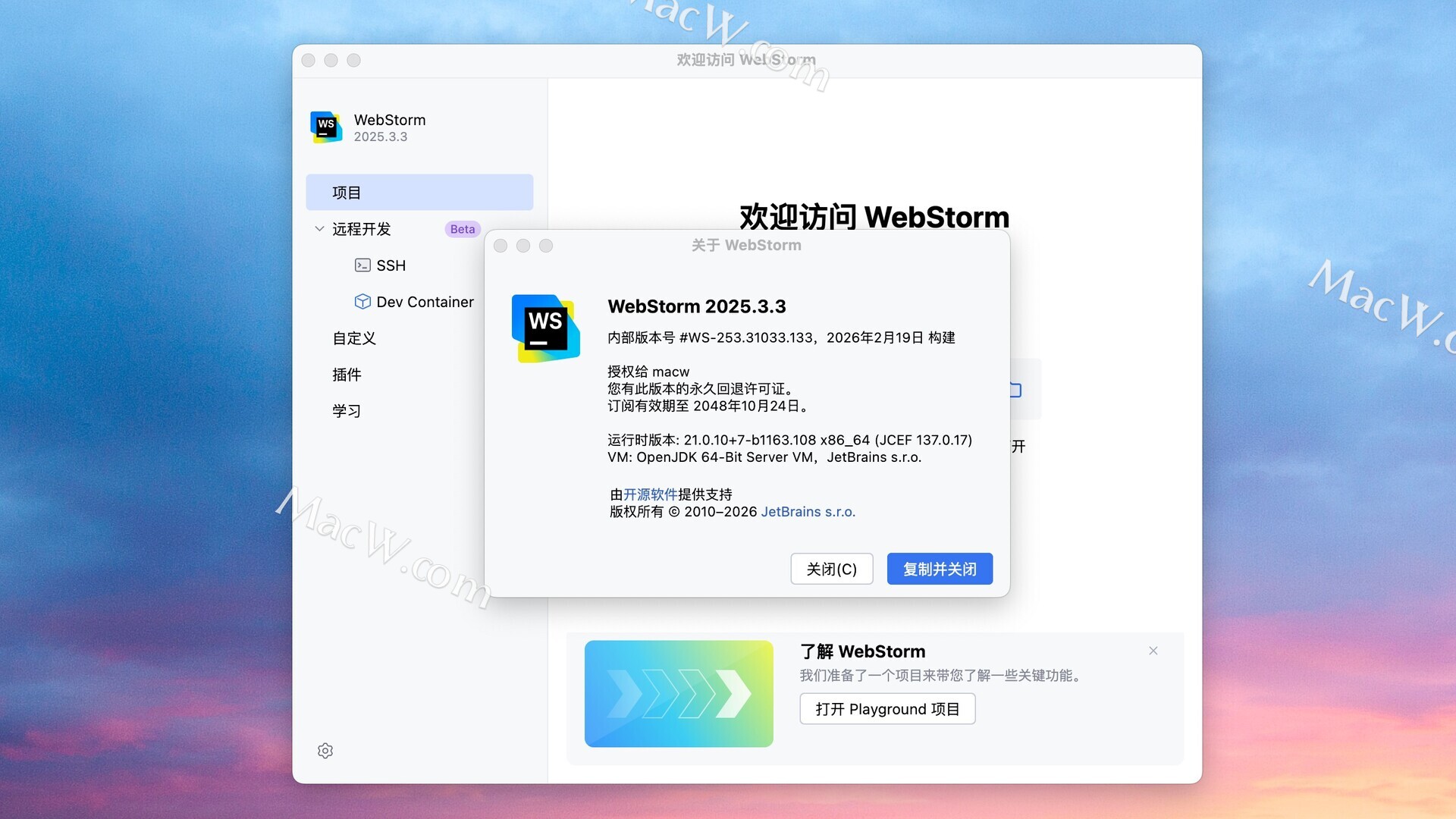Click the 关闭(C) button

pyautogui.click(x=831, y=569)
